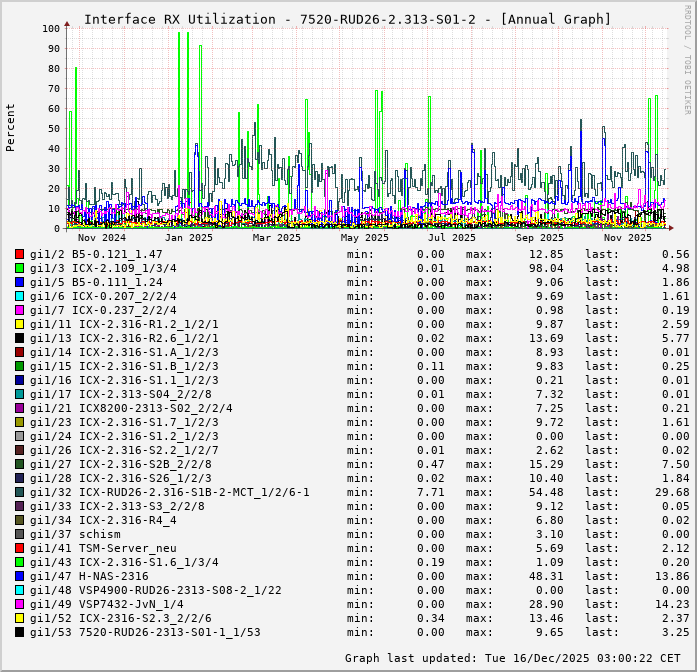The width and height of the screenshot is (697, 672).
Task: Click min value 0.47 for gi1/27
Action: point(431,464)
